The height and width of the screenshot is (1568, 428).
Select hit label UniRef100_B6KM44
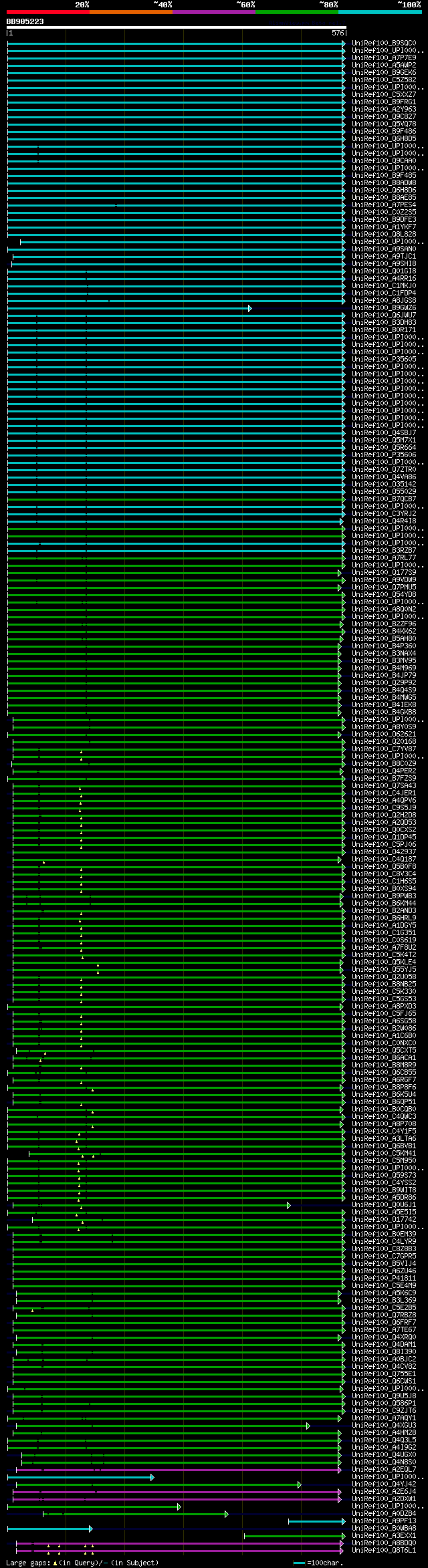(x=384, y=903)
